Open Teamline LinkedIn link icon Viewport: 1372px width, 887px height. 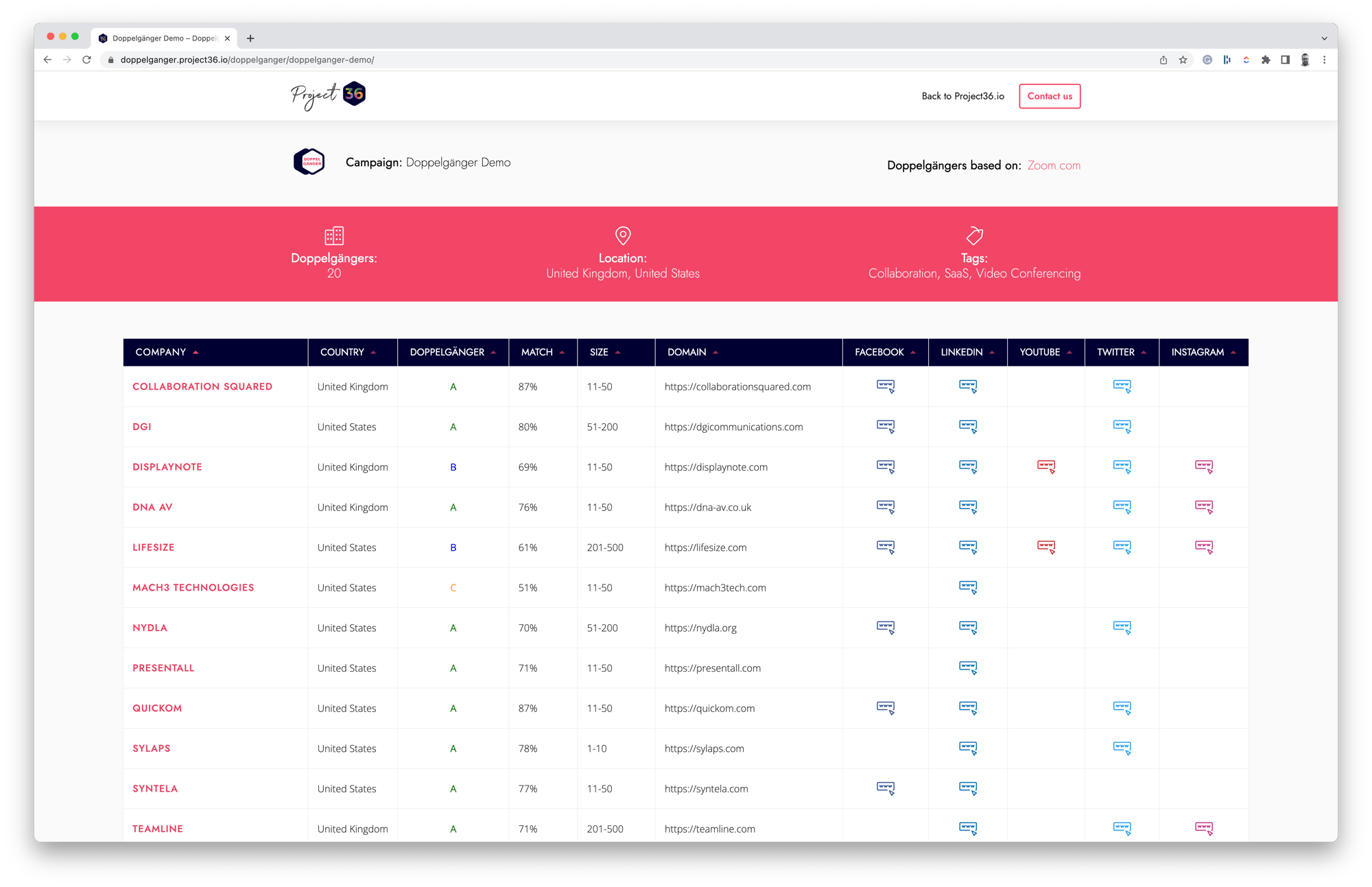click(x=968, y=829)
